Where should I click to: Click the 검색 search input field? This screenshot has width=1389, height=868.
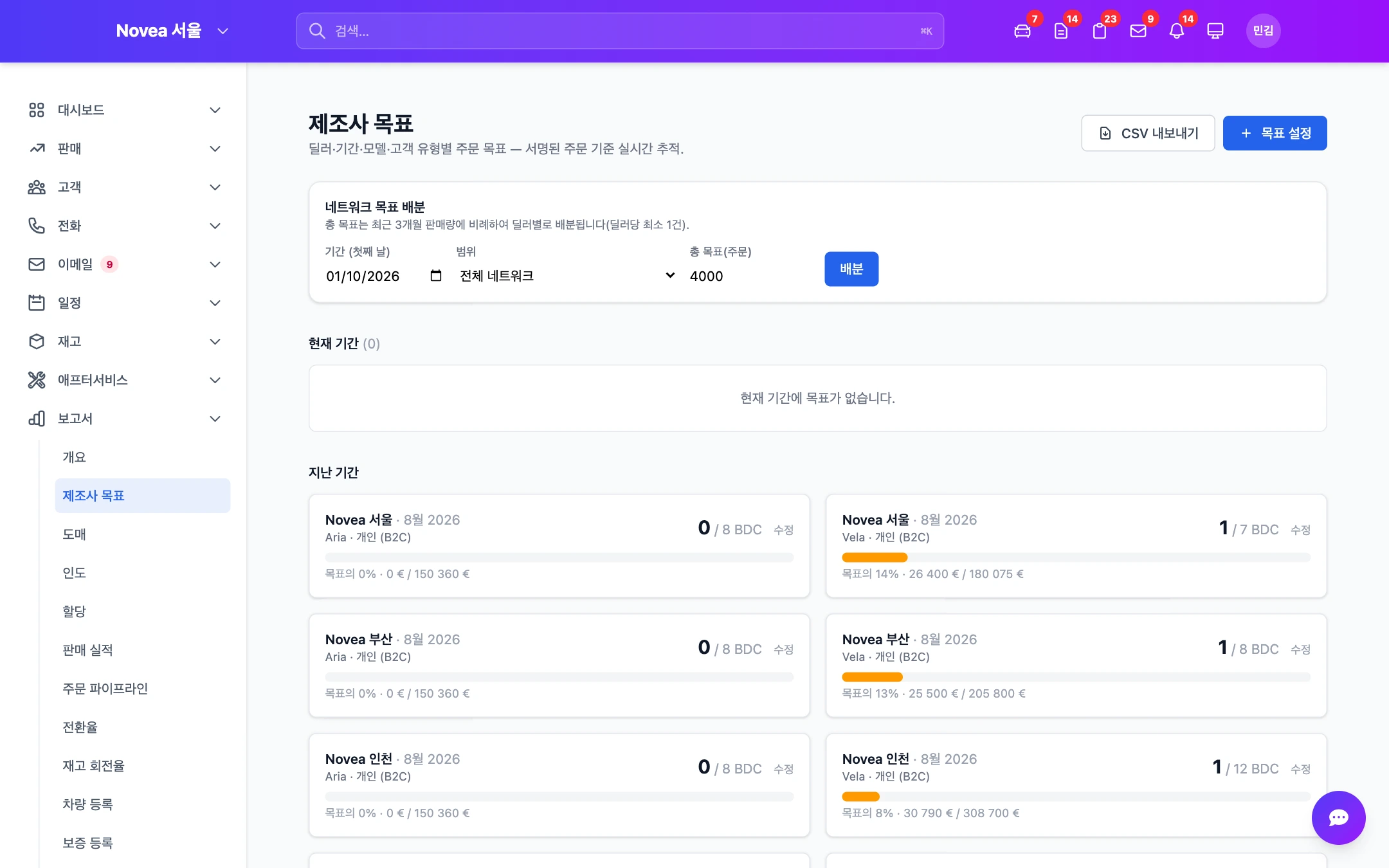point(620,31)
